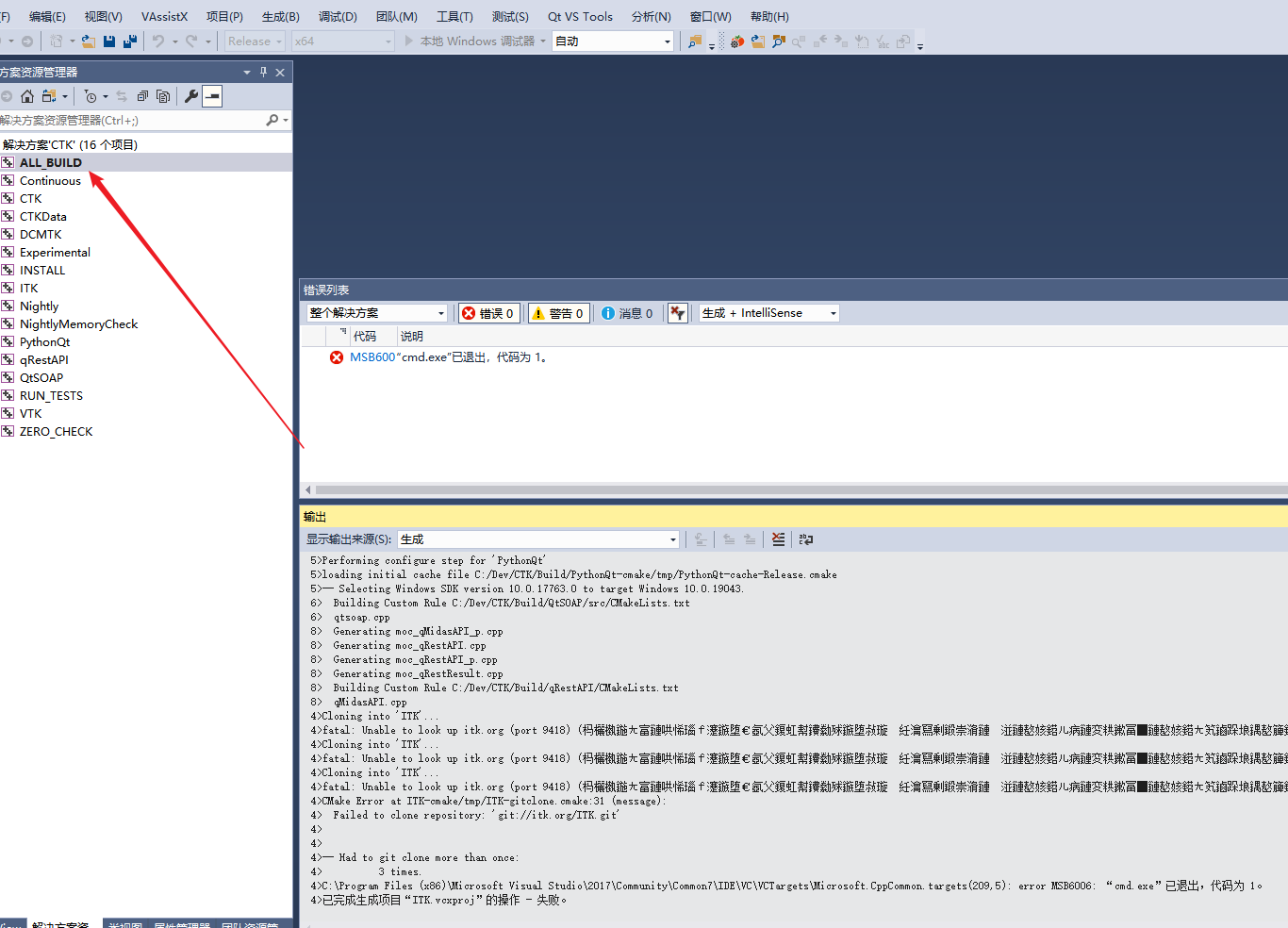Image resolution: width=1288 pixels, height=928 pixels.
Task: Toggle word wrap icon in Output panel
Action: tap(806, 539)
